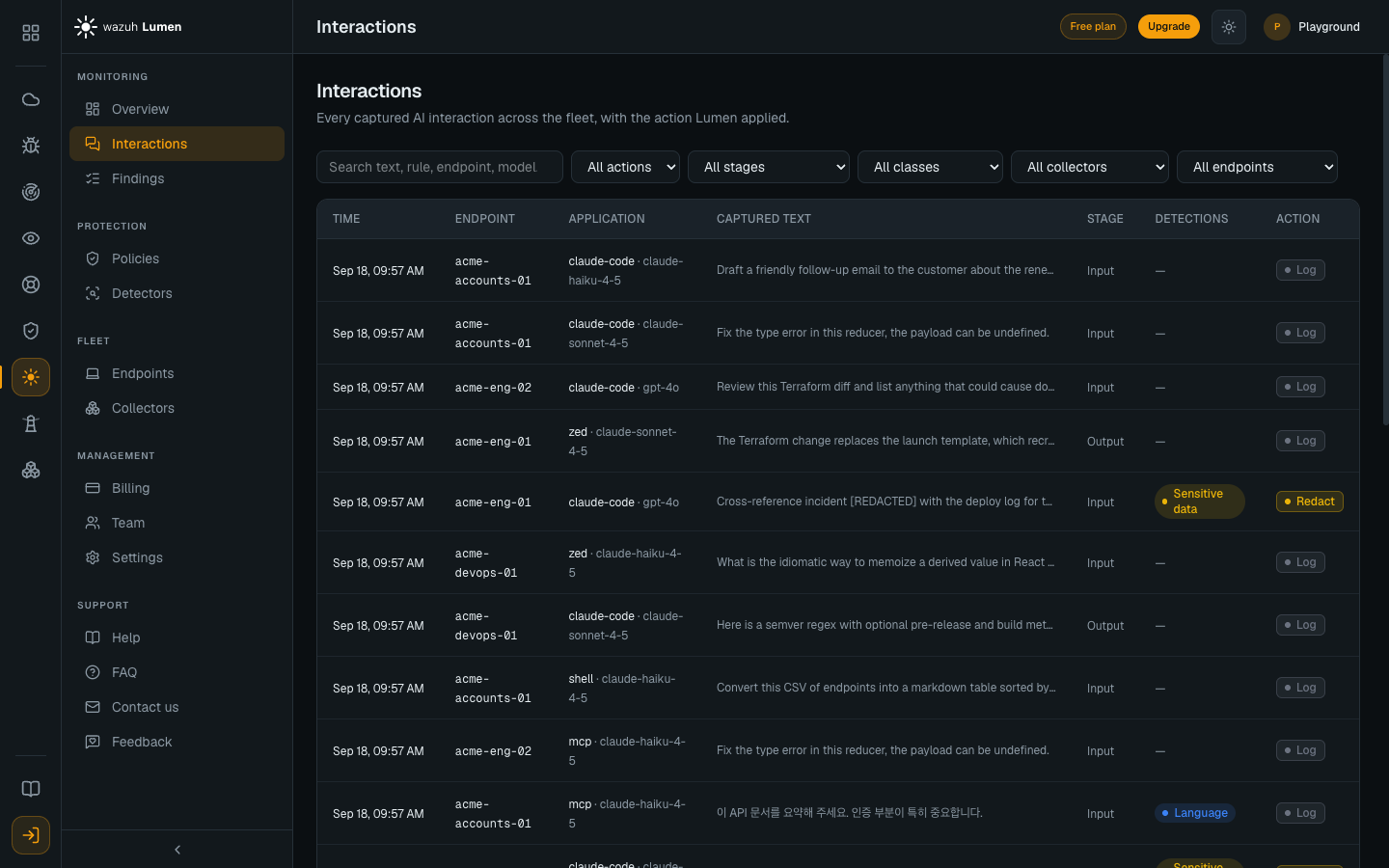Click the Upgrade button
This screenshot has width=1389, height=868.
1169,27
